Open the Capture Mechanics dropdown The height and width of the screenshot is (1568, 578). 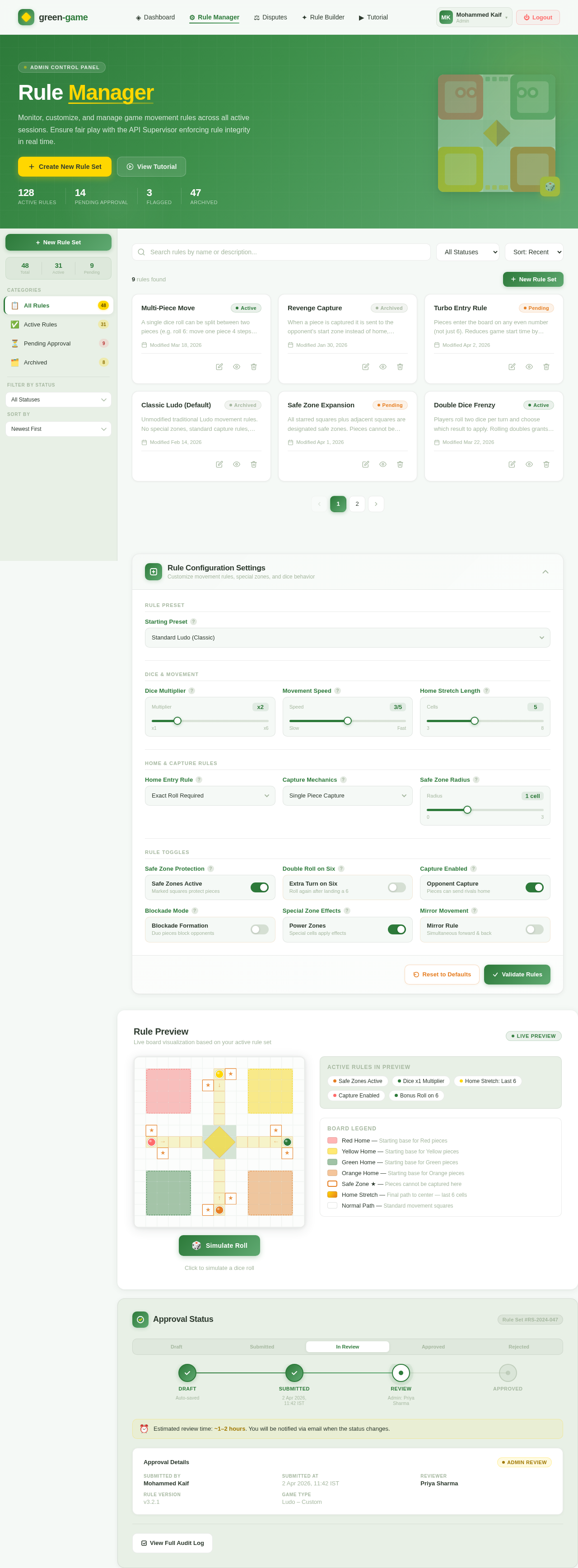click(x=347, y=796)
